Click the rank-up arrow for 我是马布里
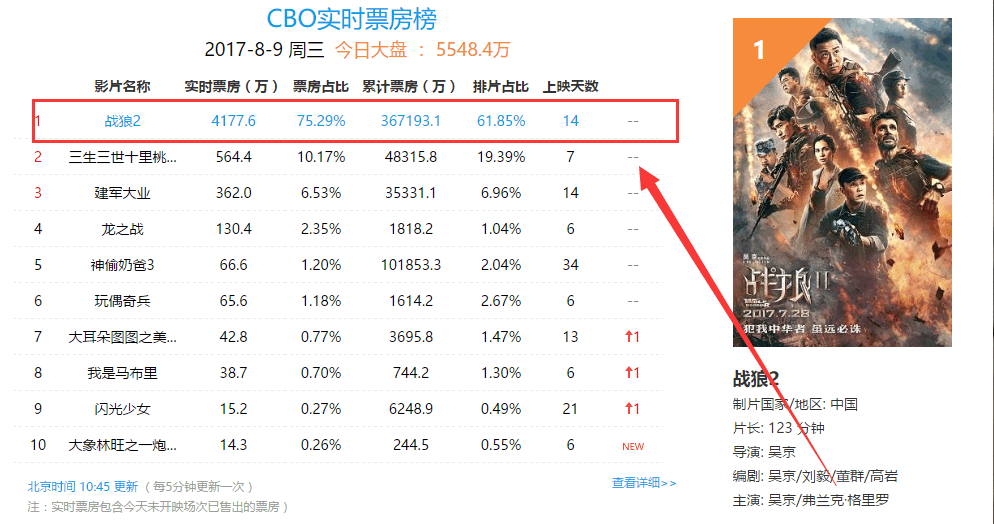 coord(632,373)
